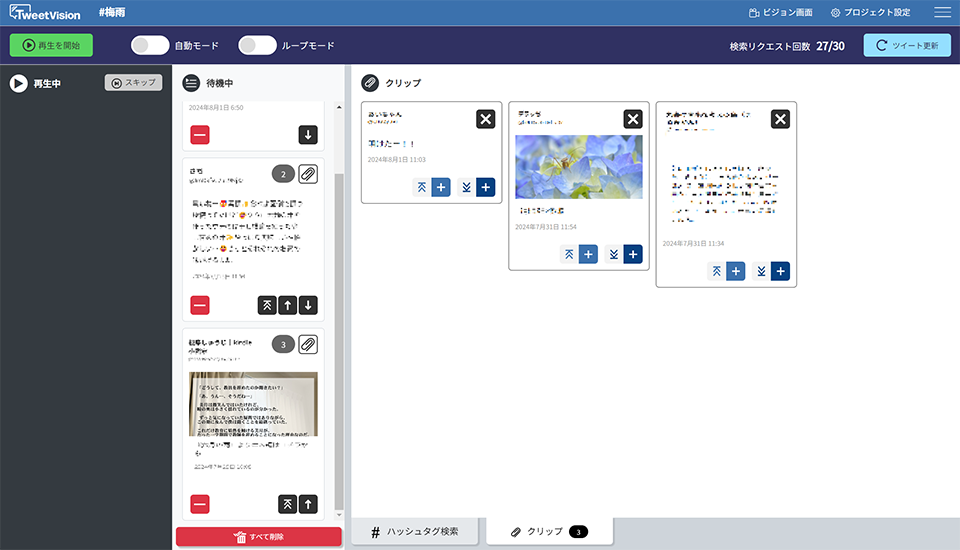Switch to ハッシュタグ検索 tab

(x=414, y=532)
